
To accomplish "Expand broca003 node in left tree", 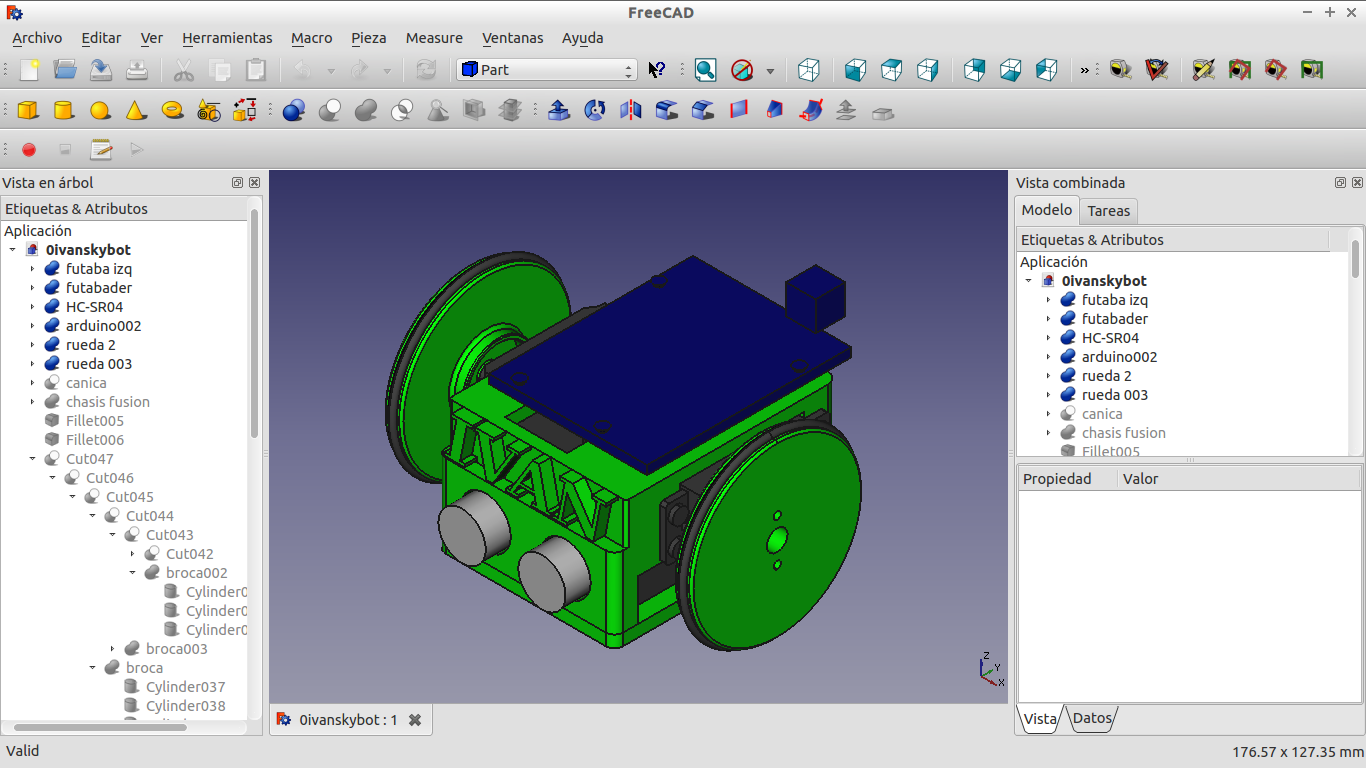I will pos(112,649).
